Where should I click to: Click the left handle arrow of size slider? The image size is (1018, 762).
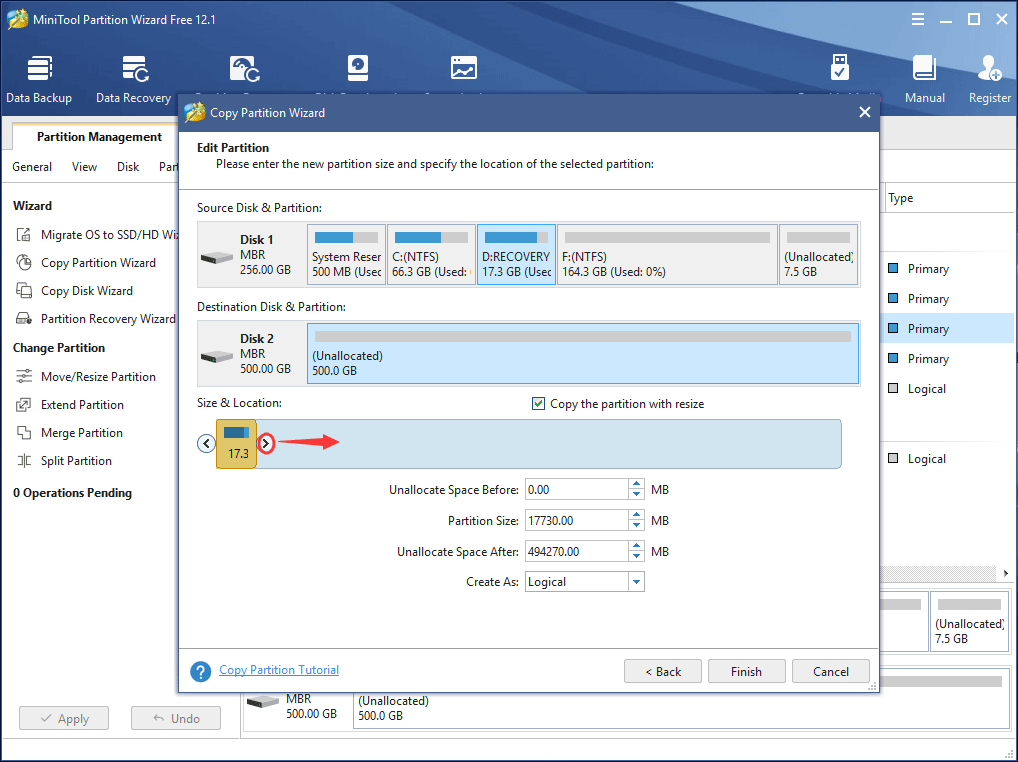click(x=206, y=443)
